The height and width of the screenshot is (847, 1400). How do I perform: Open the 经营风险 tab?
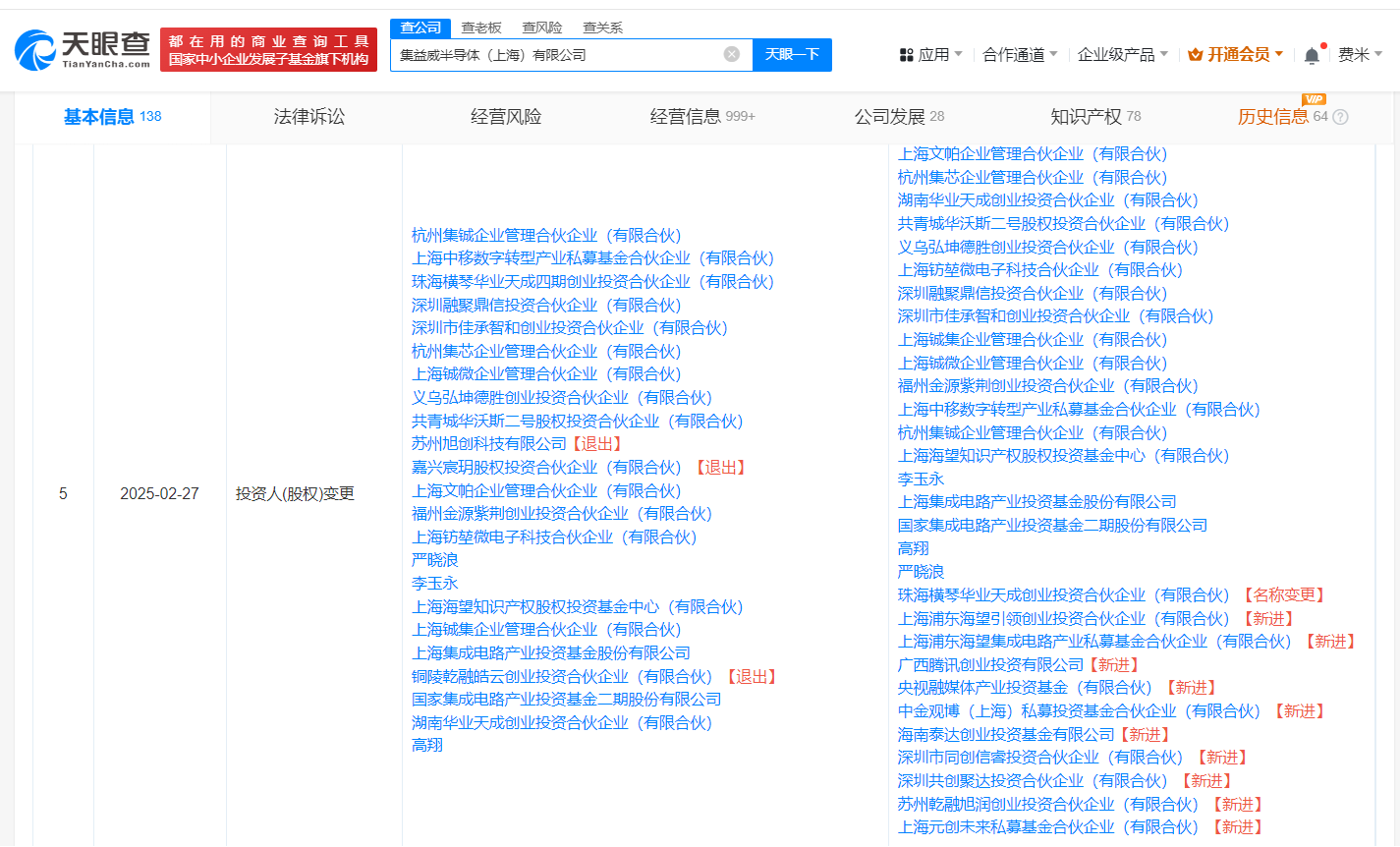coord(506,117)
